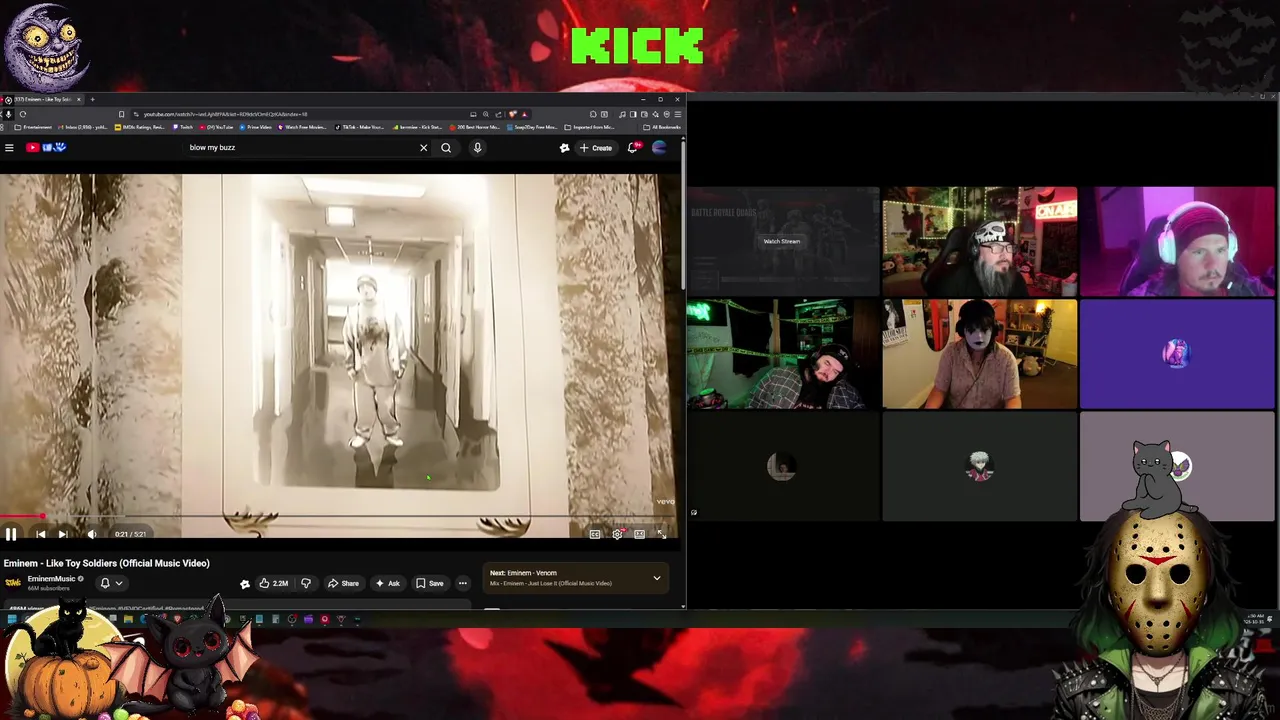1280x720 pixels.
Task: Select the 'Eminem - Like Toy Sol...' browser tab
Action: point(43,99)
